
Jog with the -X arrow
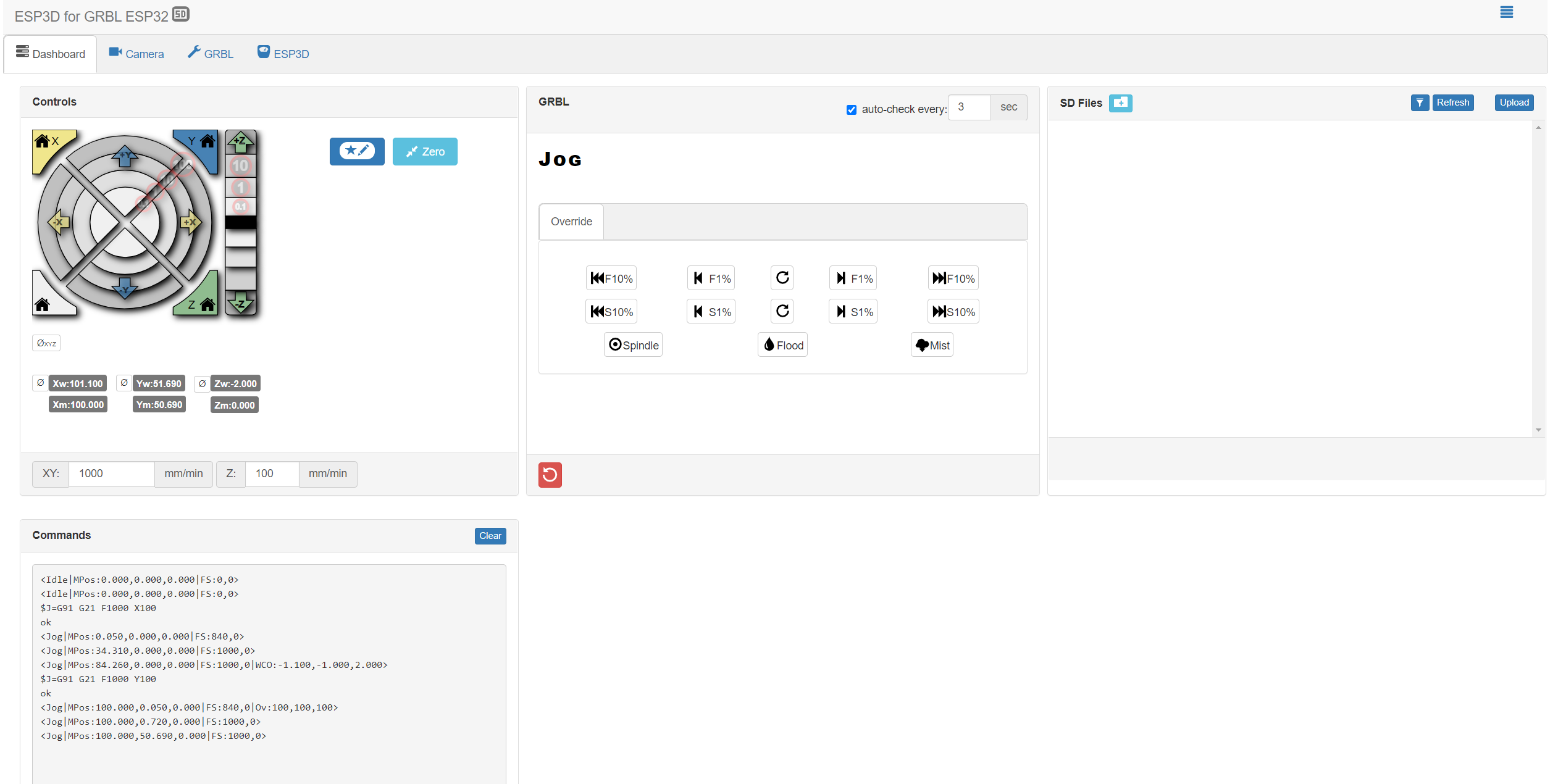pyautogui.click(x=59, y=222)
